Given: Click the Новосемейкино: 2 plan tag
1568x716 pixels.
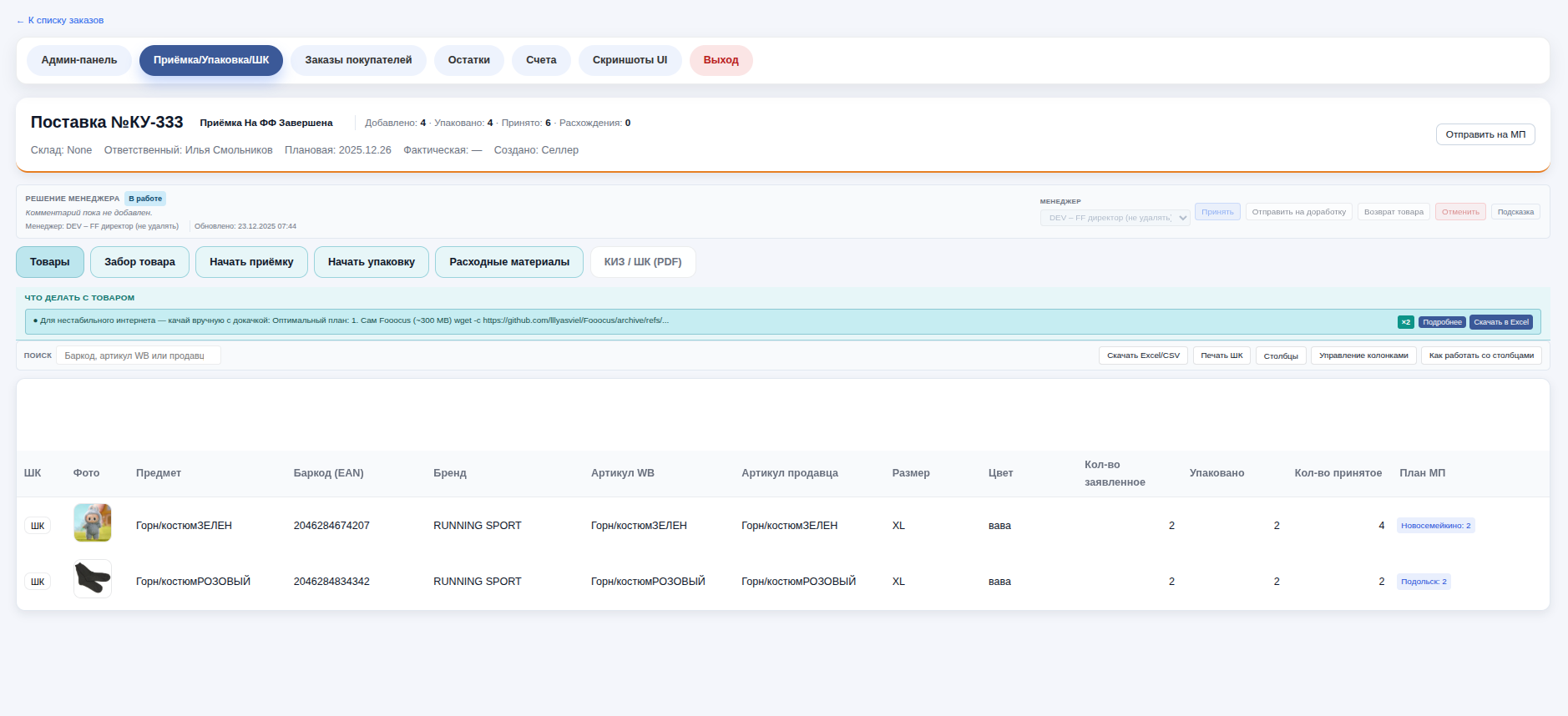Looking at the screenshot, I should pos(1435,526).
